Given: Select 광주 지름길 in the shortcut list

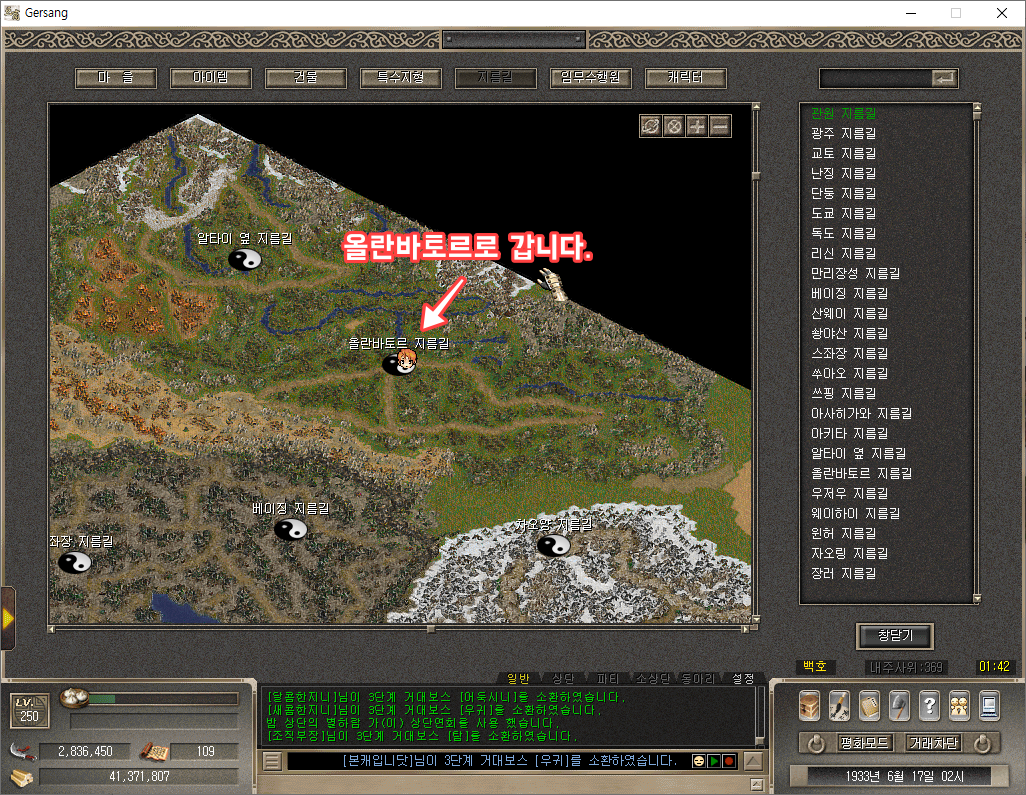Looking at the screenshot, I should tap(843, 133).
